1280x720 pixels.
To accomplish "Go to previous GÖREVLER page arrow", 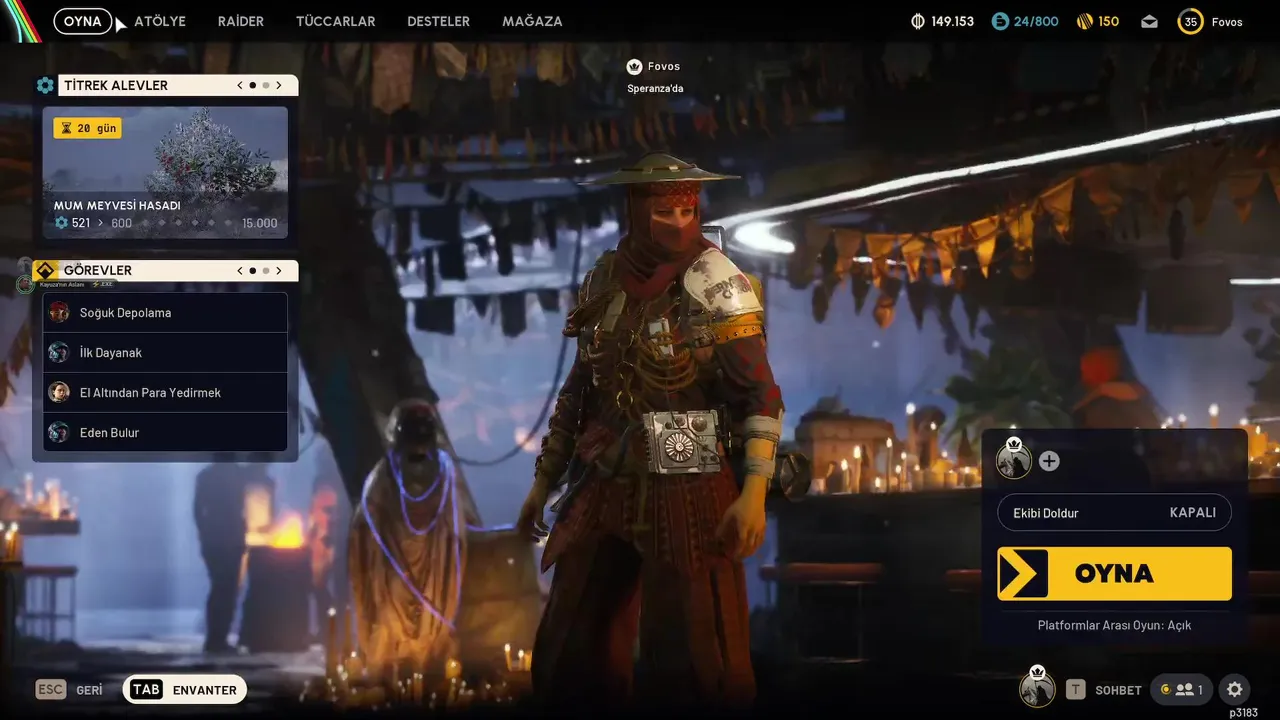I will (x=240, y=271).
